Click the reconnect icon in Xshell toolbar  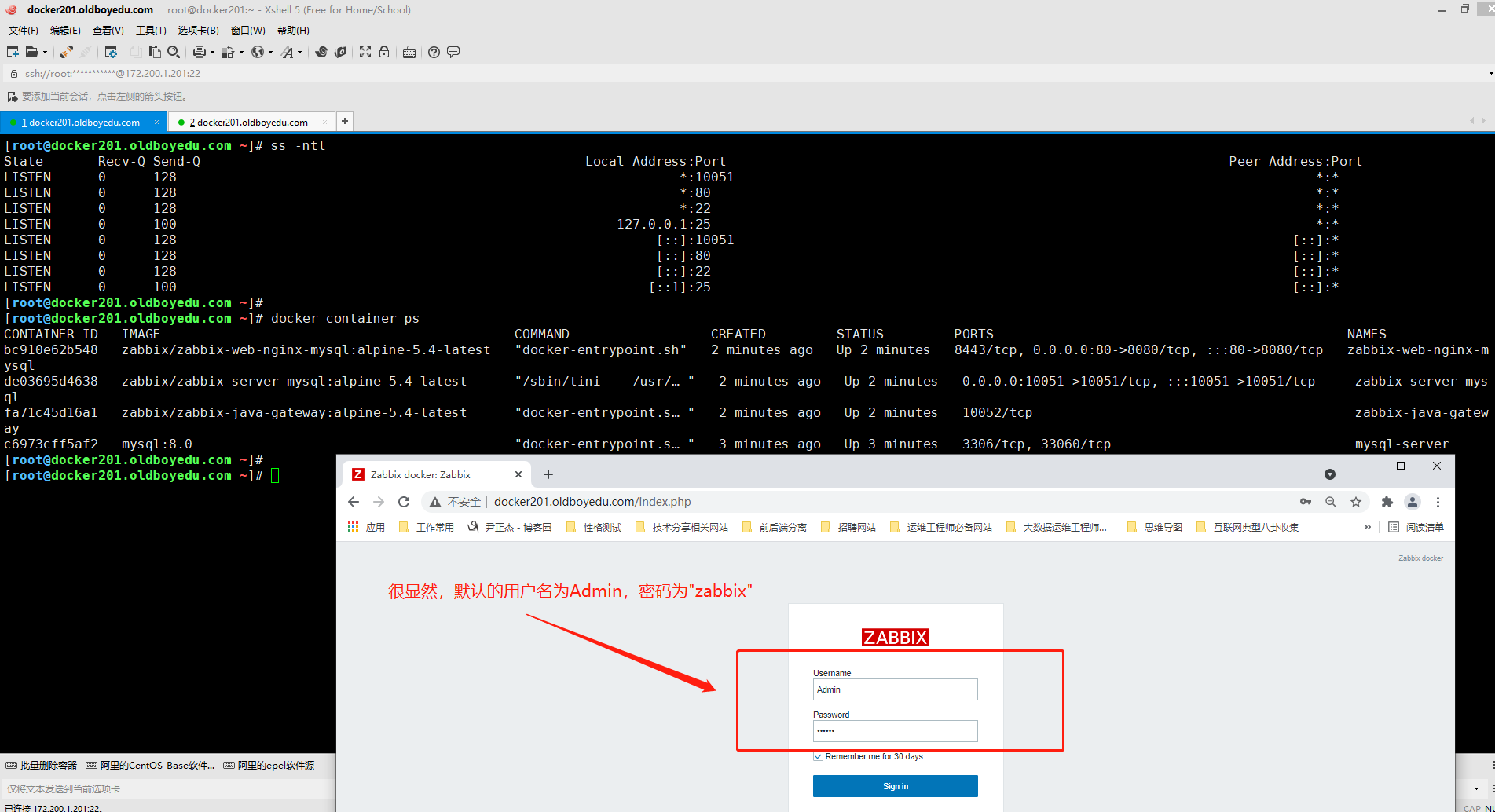pyautogui.click(x=67, y=52)
